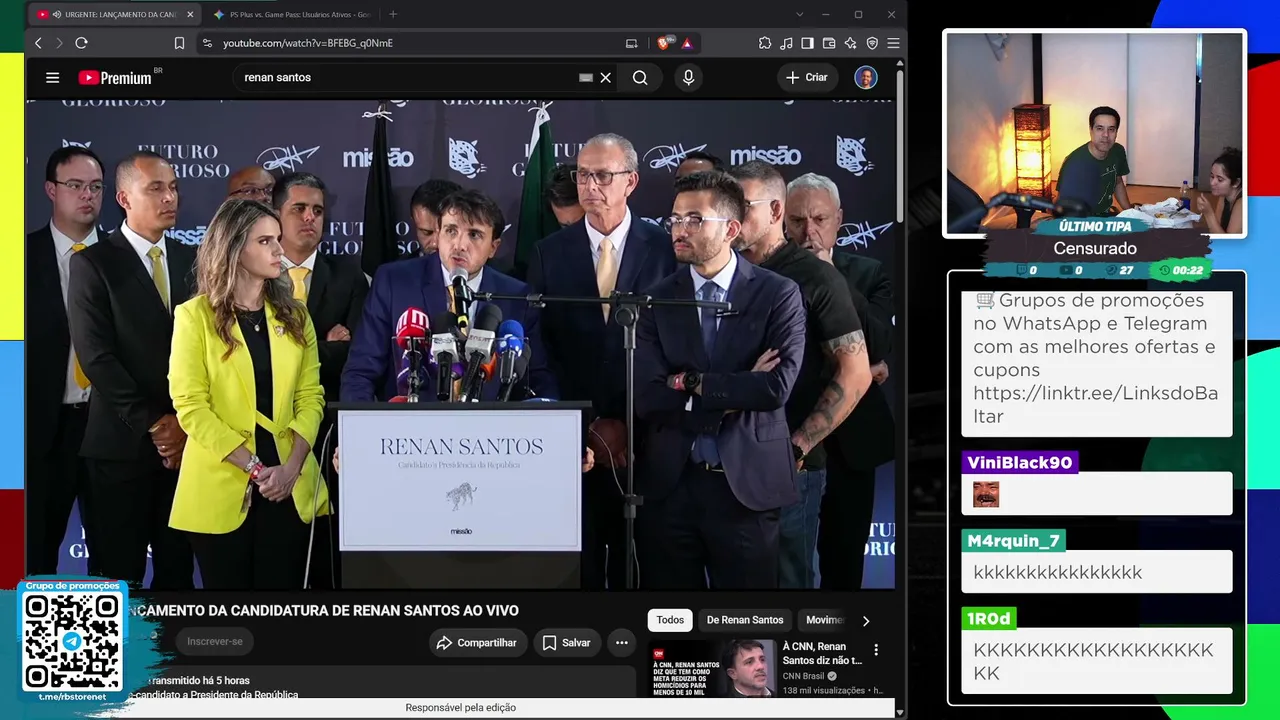Viewport: 1280px width, 720px height.
Task: Click the Inscrever-se button
Action: (x=214, y=641)
